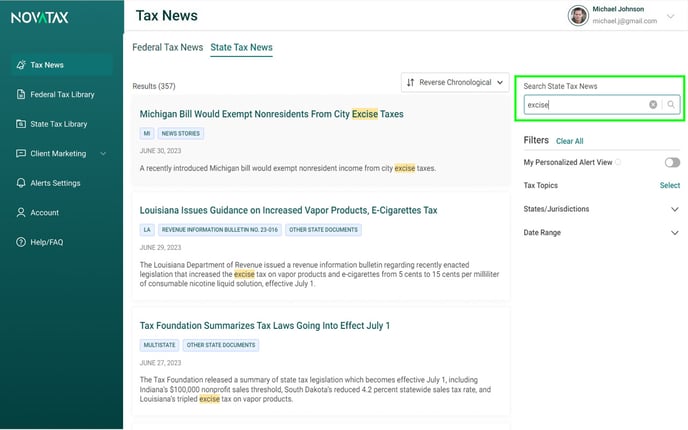Screen dimensions: 688x430
Task: Click the Tax News bell icon in sidebar
Action: (21, 65)
